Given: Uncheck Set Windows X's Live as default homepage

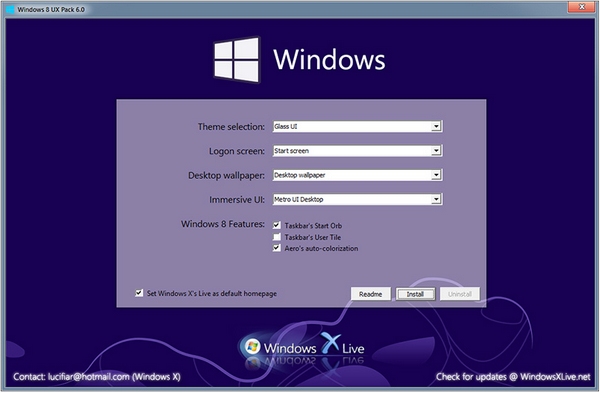Looking at the screenshot, I should 139,294.
